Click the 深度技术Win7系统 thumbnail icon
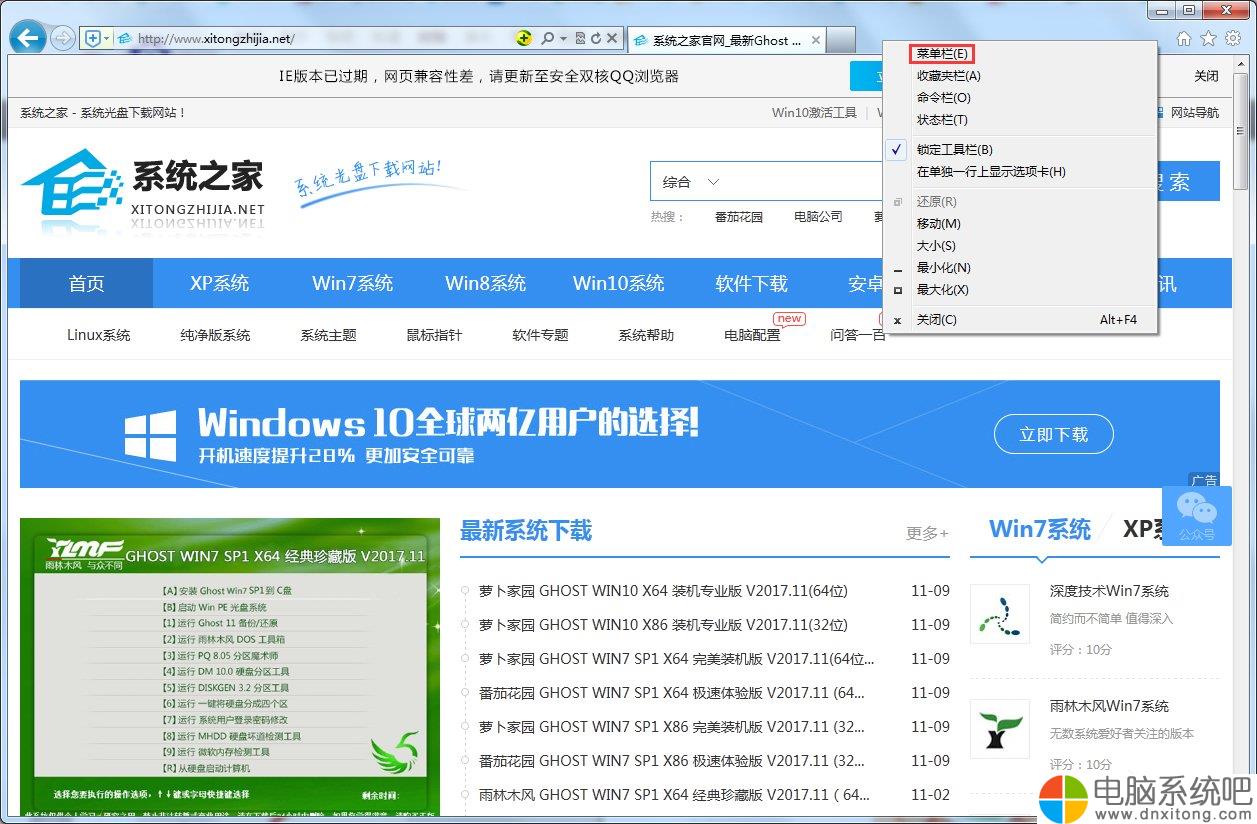Viewport: 1257px width, 824px height. pyautogui.click(x=1000, y=614)
